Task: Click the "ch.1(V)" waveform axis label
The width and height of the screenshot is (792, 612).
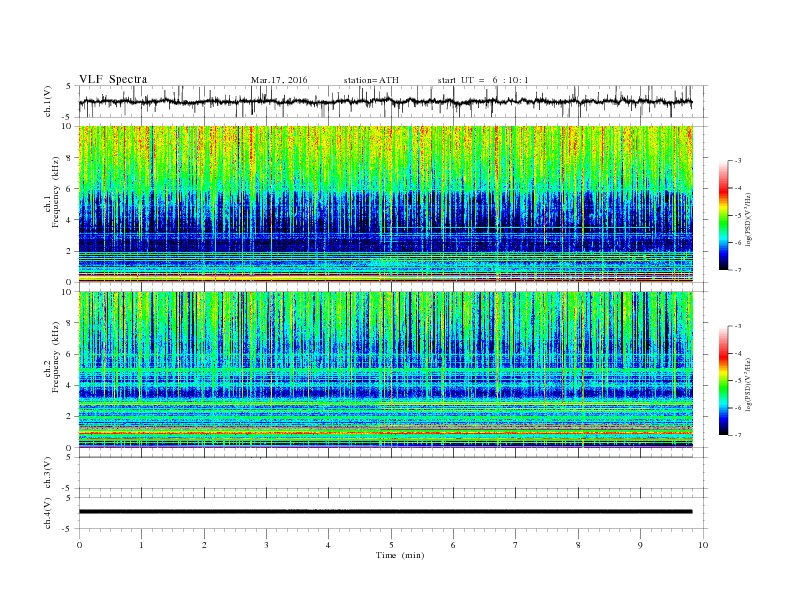Action: (x=48, y=101)
